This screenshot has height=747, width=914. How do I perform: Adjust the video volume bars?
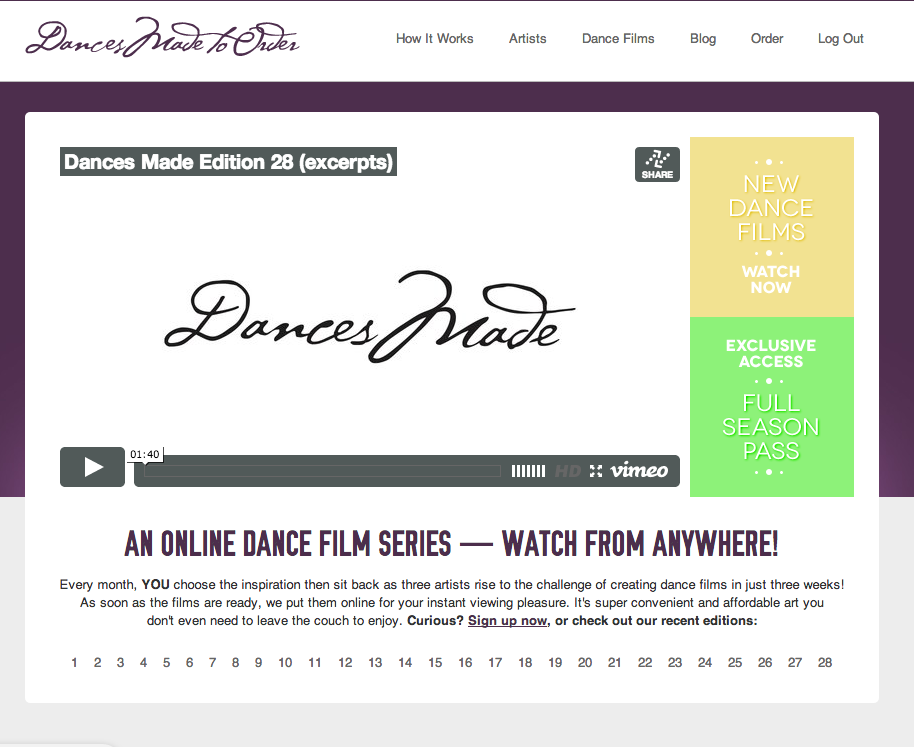coord(528,471)
